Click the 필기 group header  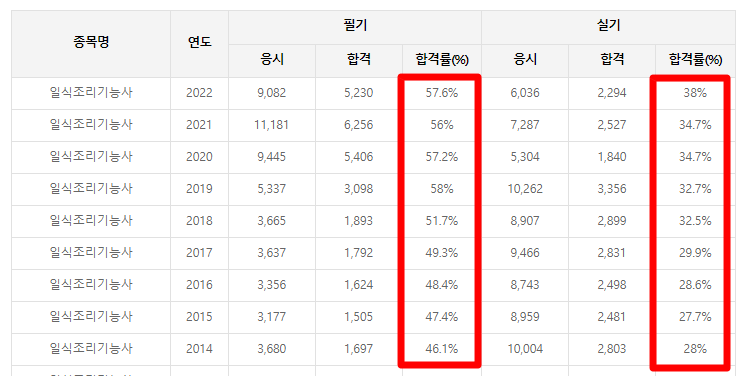pos(355,25)
